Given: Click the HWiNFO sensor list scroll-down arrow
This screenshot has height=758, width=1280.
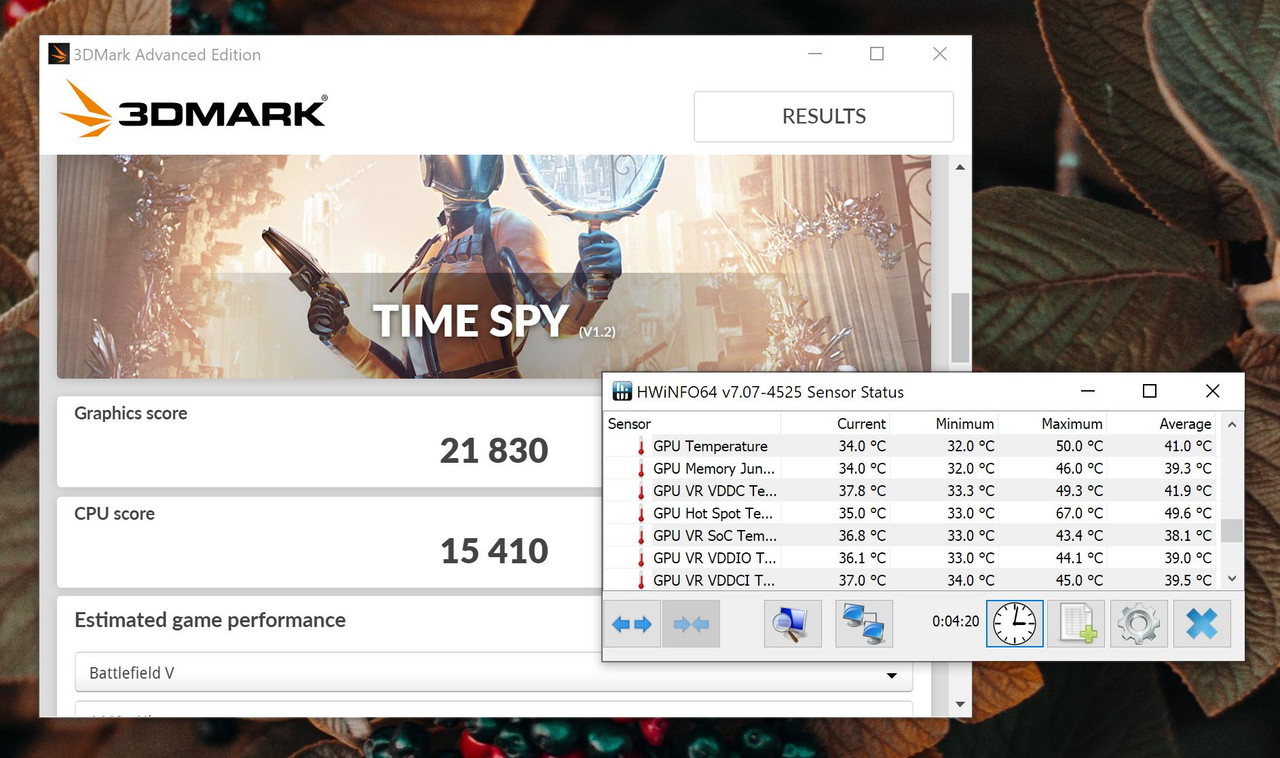Looking at the screenshot, I should click(1232, 578).
